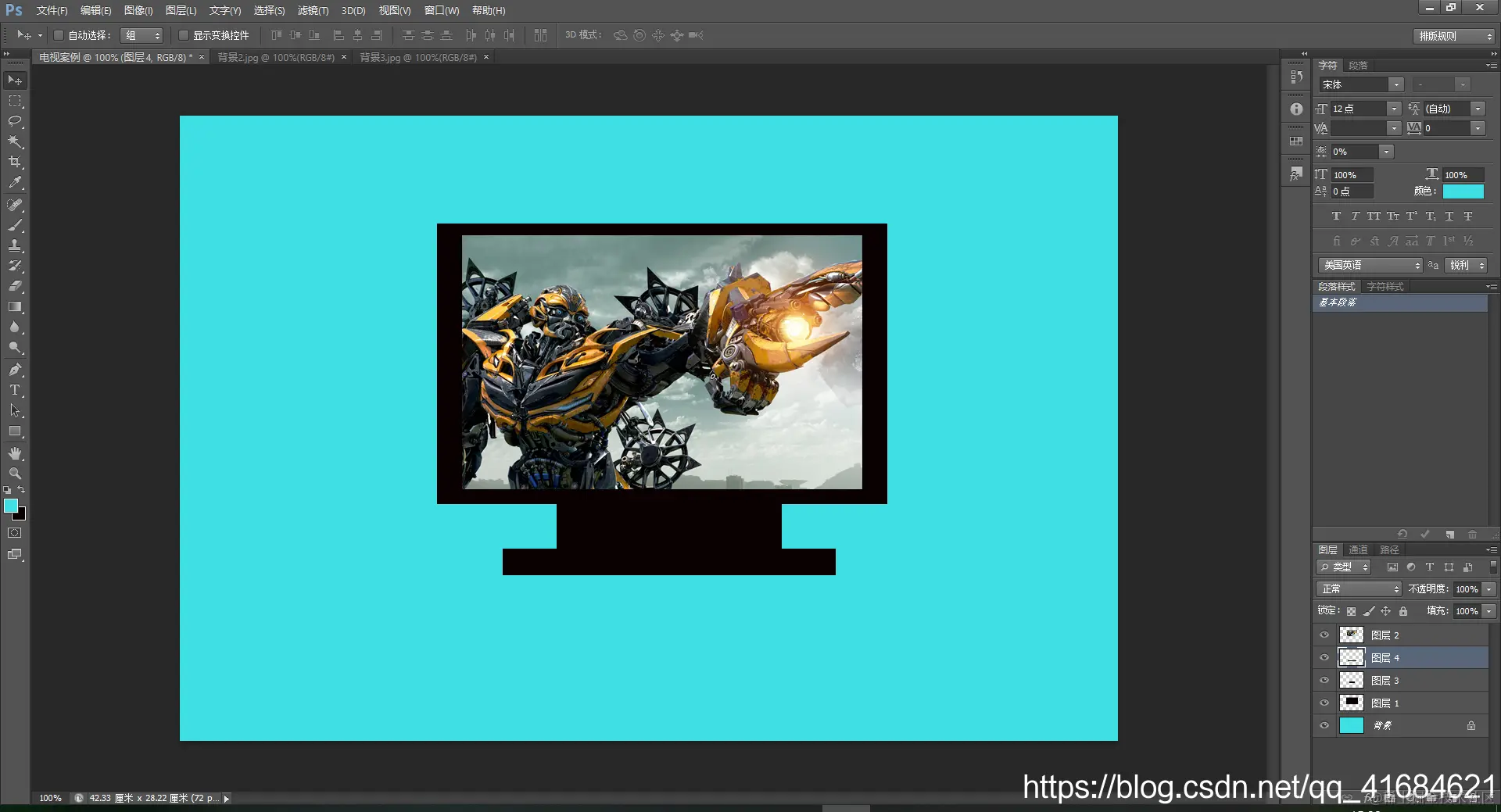Hide 图层 3 using its eye icon
Screen dimensions: 1501x812
click(1324, 681)
